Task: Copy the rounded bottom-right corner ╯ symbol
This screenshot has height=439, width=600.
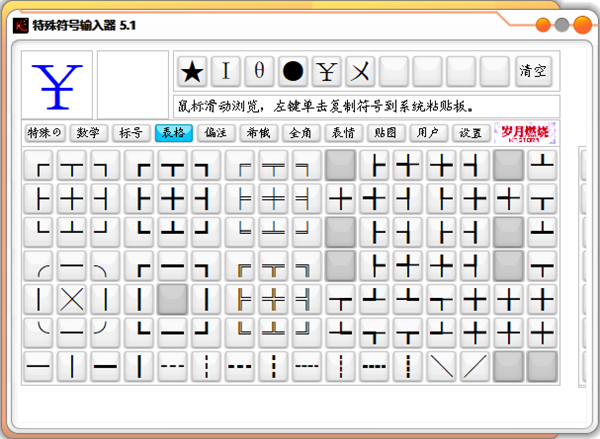Action: (x=105, y=333)
